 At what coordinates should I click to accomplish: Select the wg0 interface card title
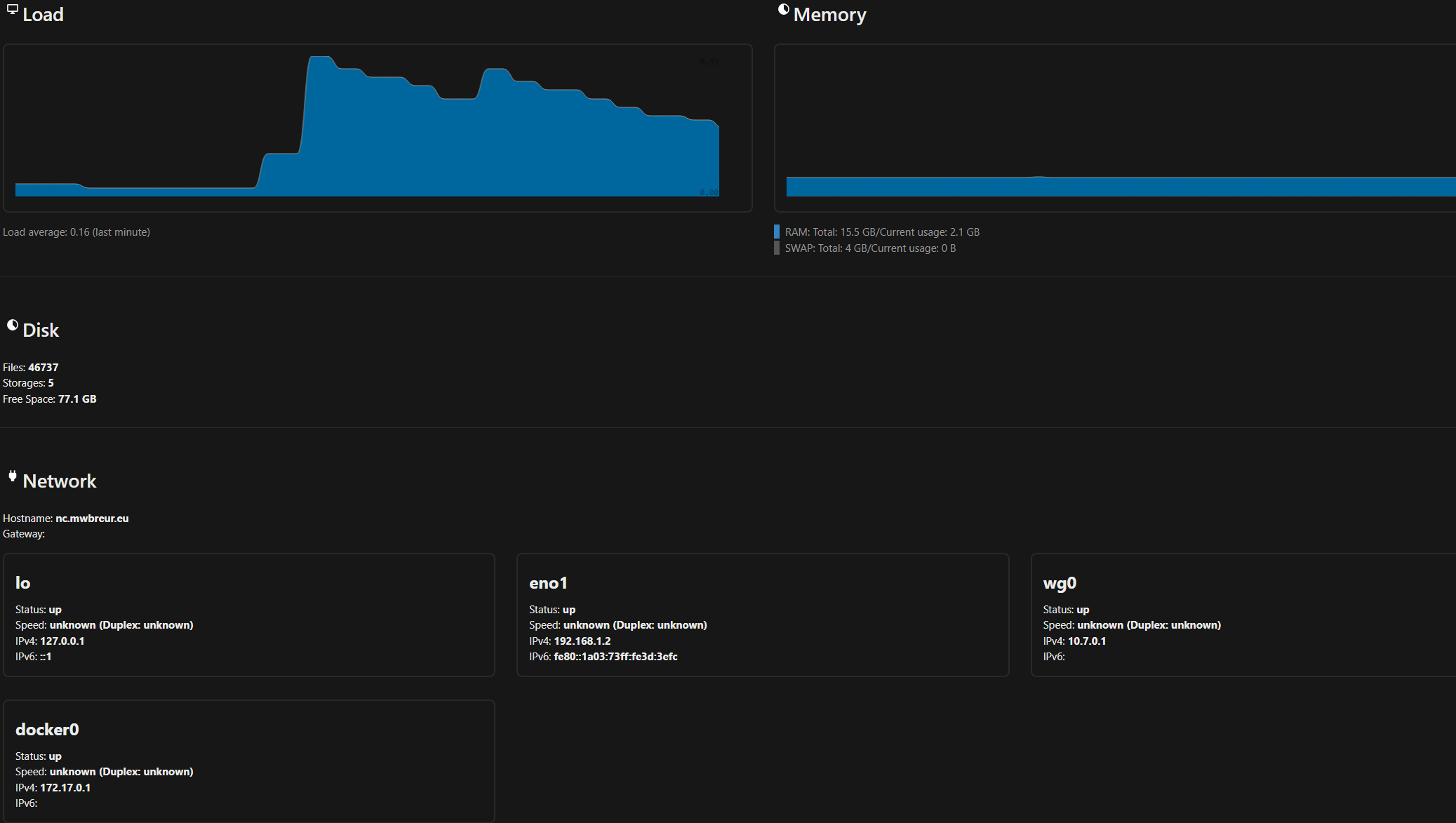[x=1059, y=583]
